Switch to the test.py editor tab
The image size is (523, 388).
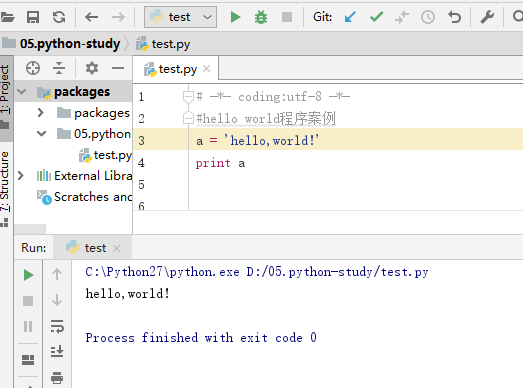pos(177,69)
